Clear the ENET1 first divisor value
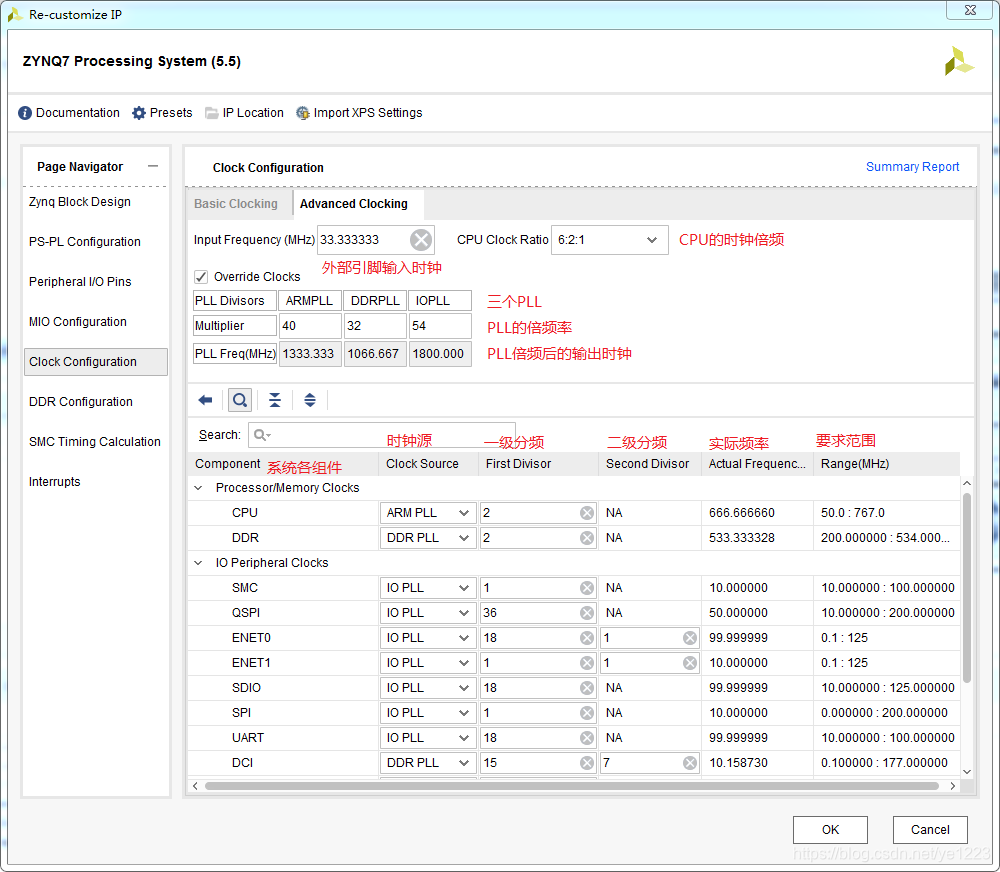This screenshot has width=1000, height=872. (x=587, y=663)
